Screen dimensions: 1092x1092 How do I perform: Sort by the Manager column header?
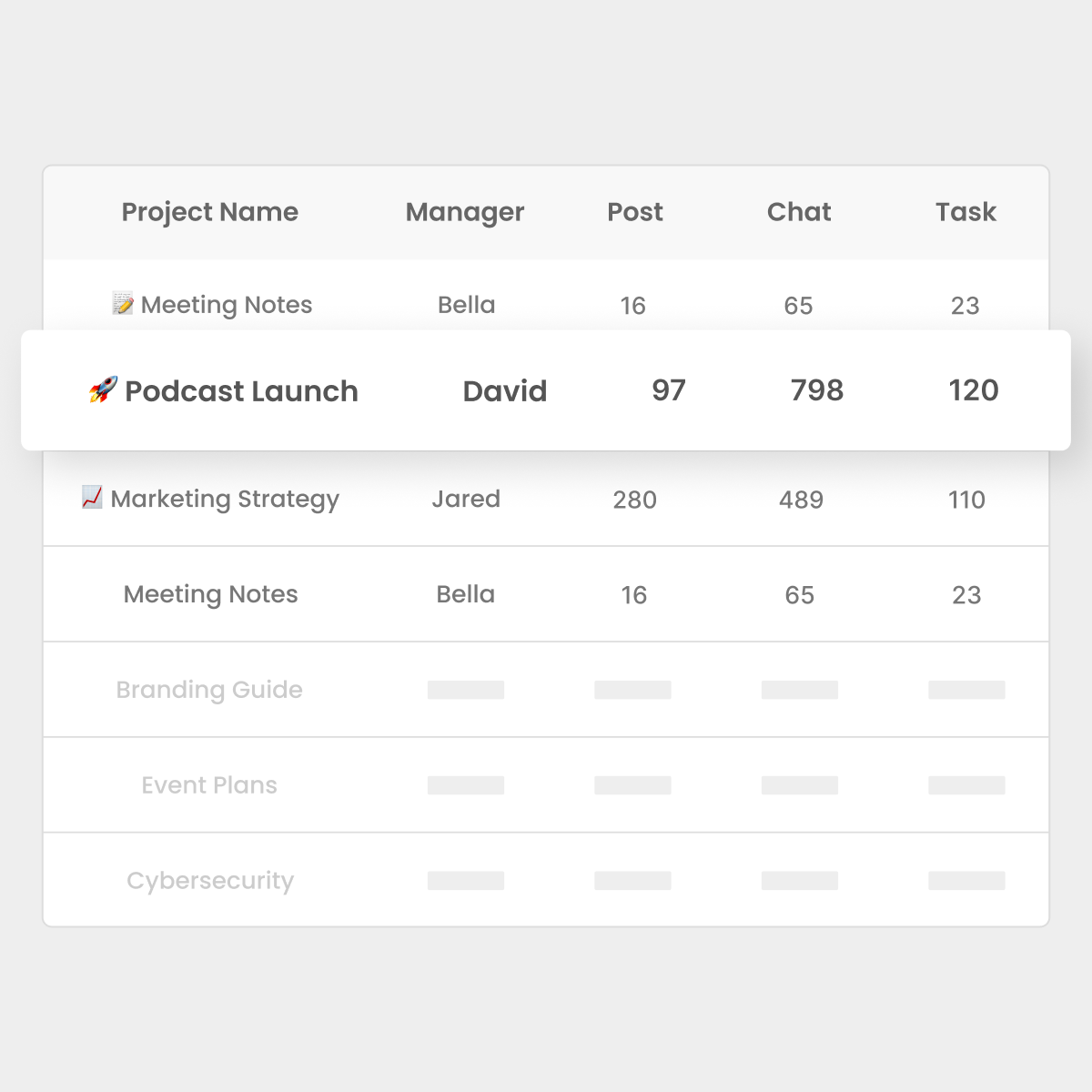click(x=465, y=212)
